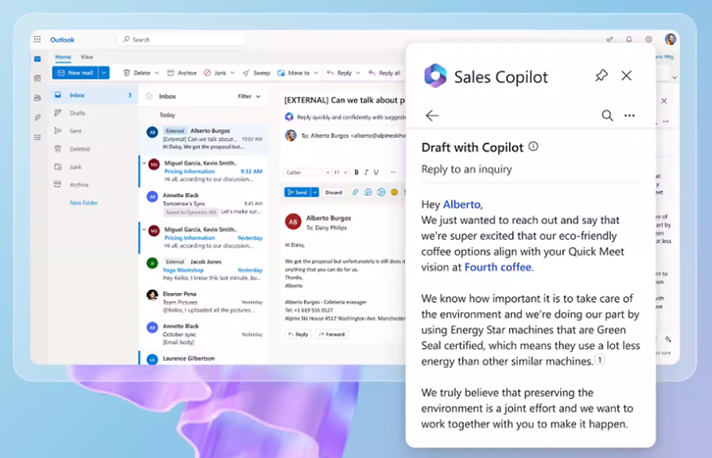Send the reply email
Viewport: 712px width, 458px height.
point(298,192)
